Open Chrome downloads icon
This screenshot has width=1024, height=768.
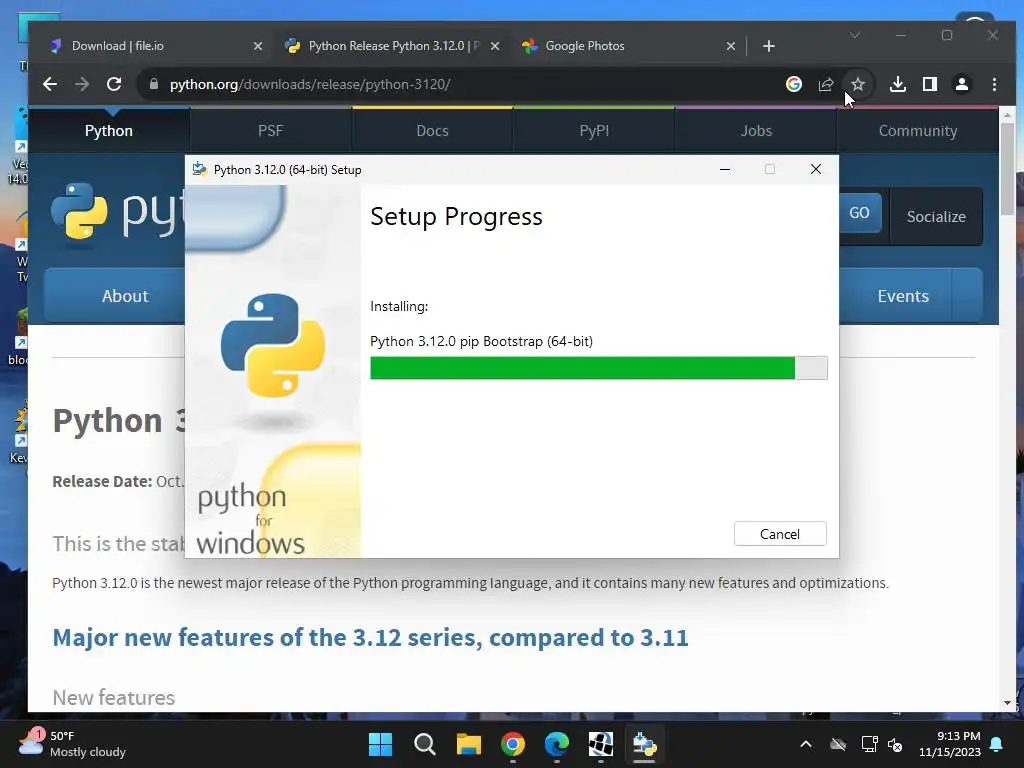click(x=898, y=84)
